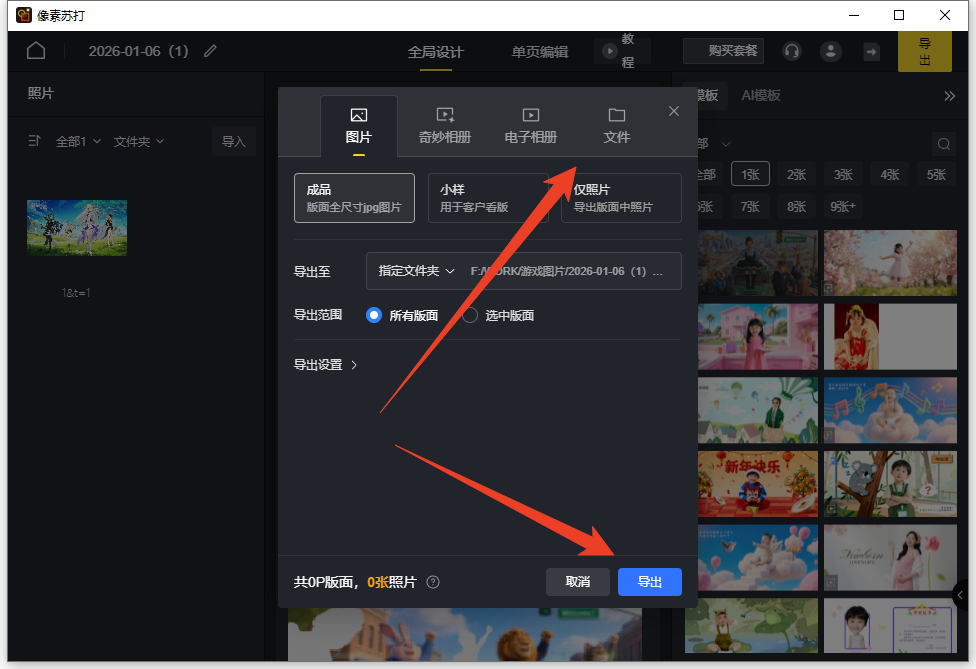Click the arrow share icon near export

[871, 52]
